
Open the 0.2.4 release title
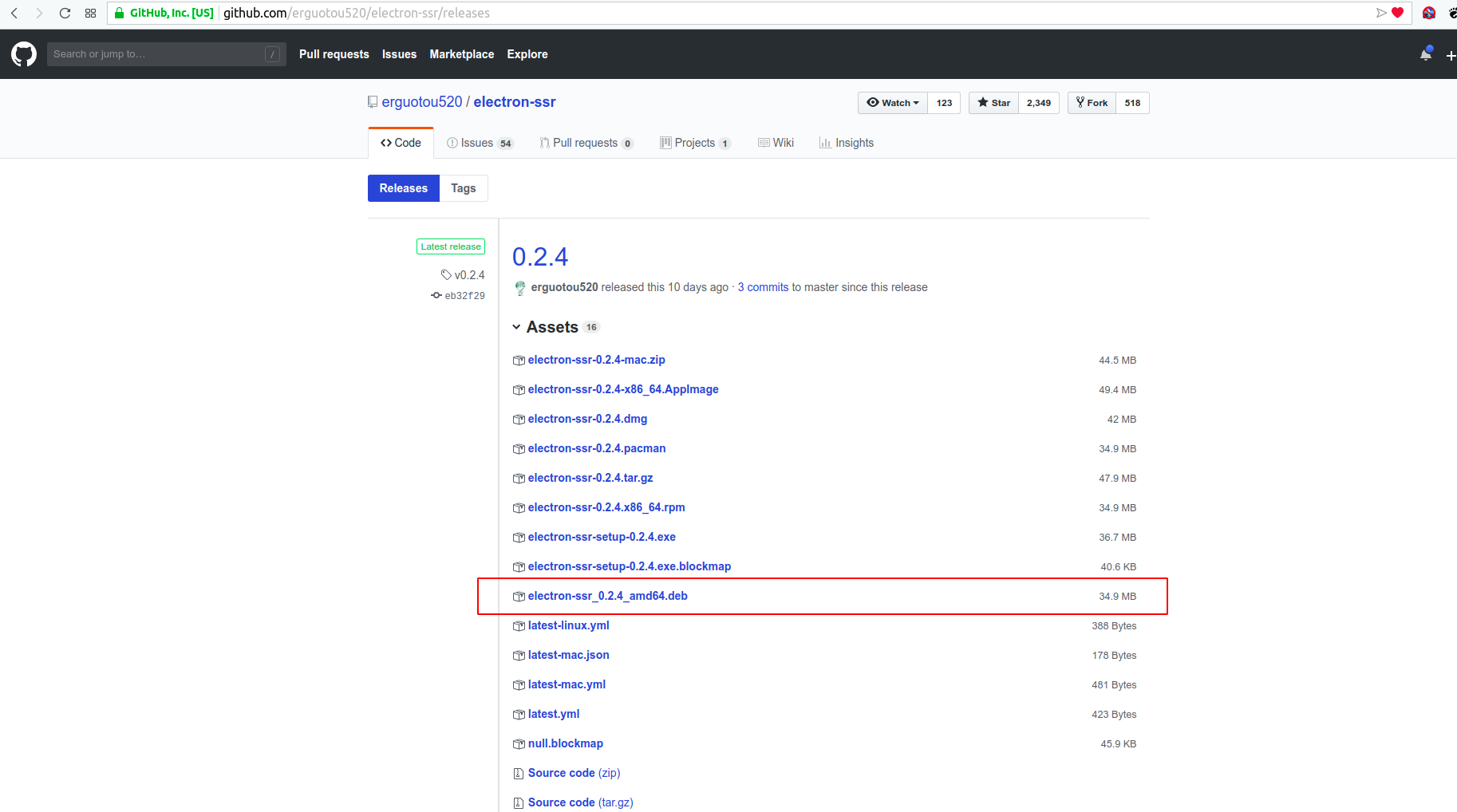coord(540,257)
